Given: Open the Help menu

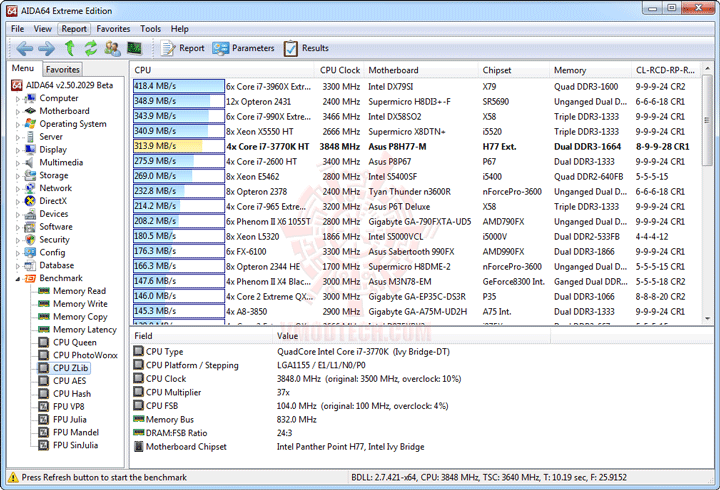Looking at the screenshot, I should point(180,29).
